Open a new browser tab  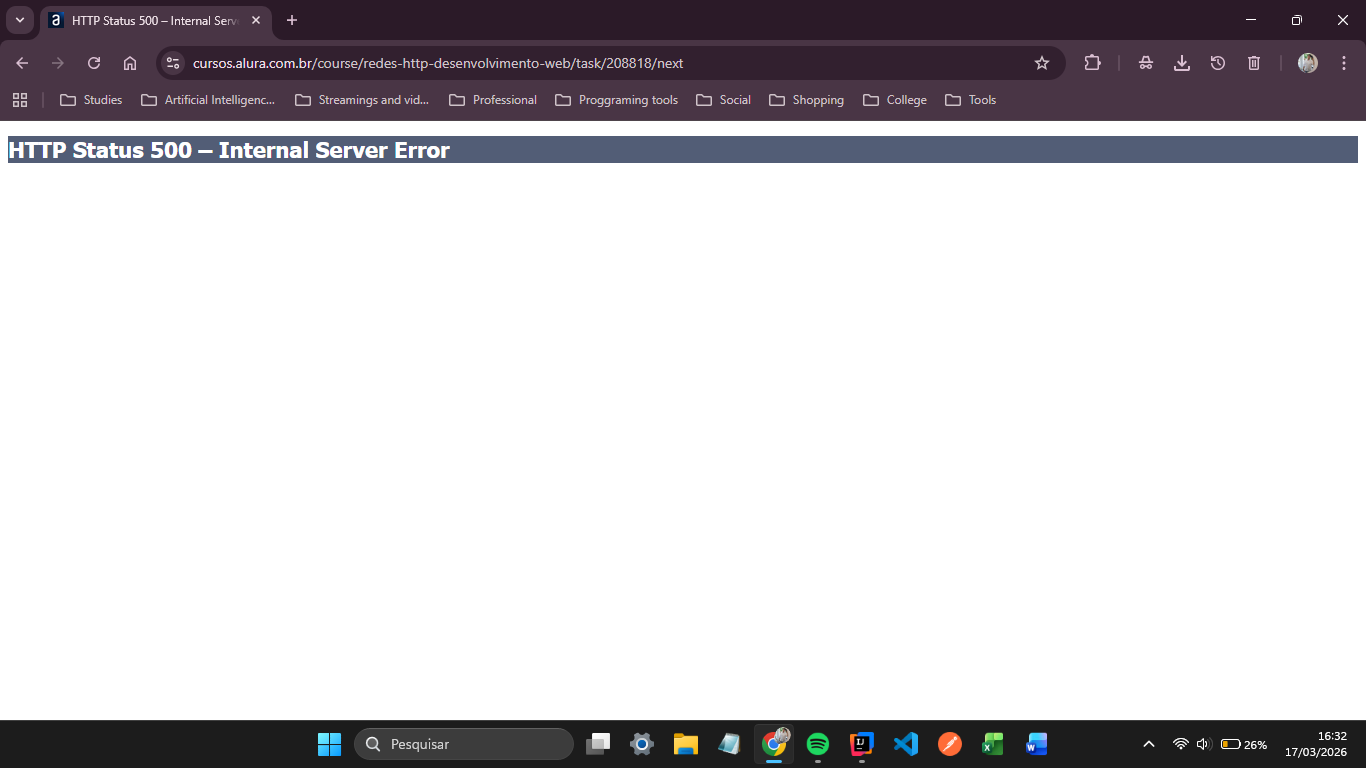pos(292,20)
